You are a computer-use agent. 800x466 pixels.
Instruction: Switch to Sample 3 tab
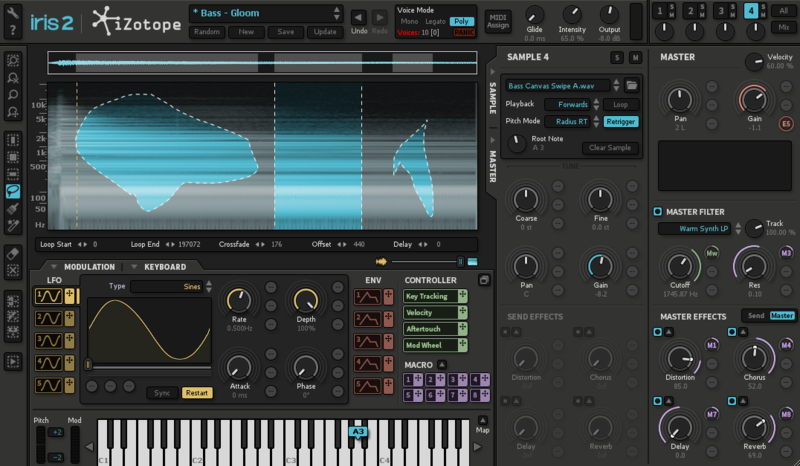[x=721, y=11]
